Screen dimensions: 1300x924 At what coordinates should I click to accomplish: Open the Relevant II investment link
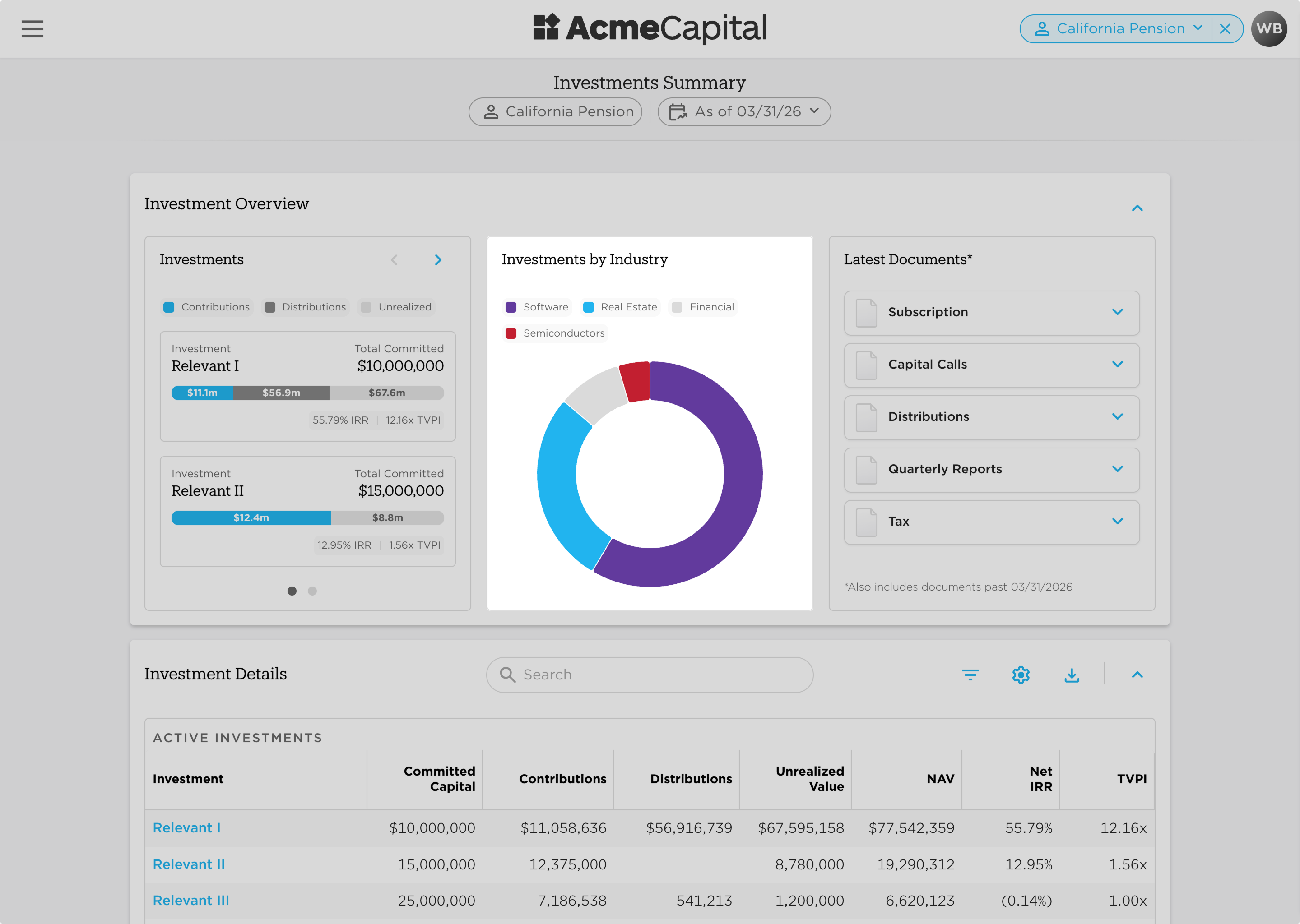(x=189, y=864)
